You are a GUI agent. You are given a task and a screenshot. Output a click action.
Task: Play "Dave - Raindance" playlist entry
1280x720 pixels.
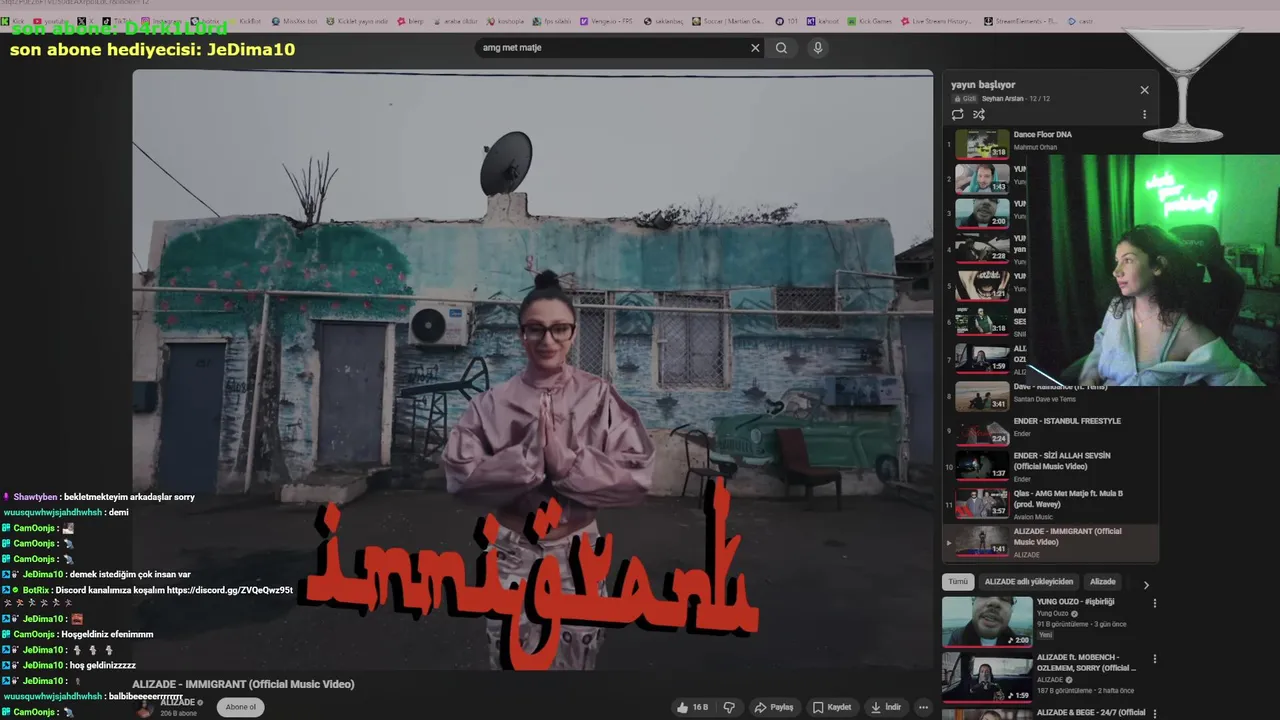(1052, 396)
